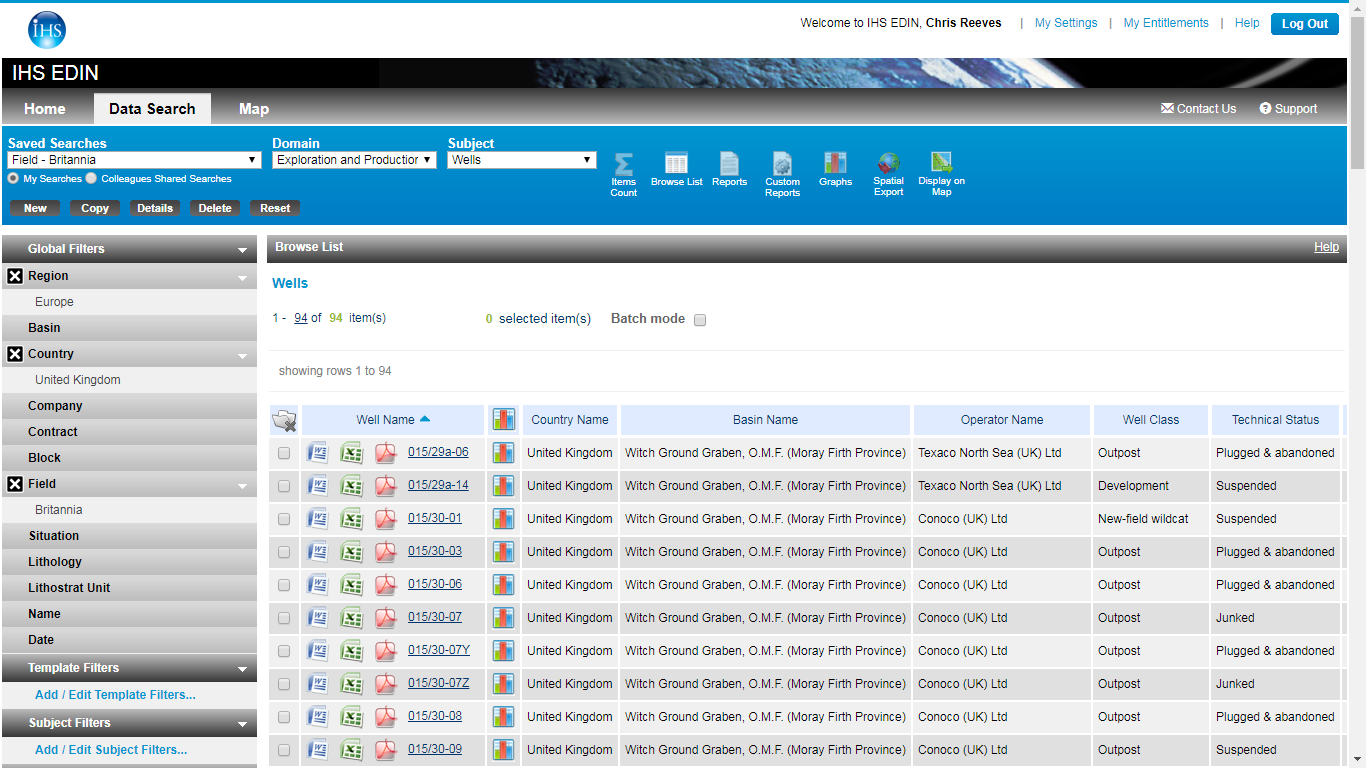Open PDF report for well 015/30-08

385,717
